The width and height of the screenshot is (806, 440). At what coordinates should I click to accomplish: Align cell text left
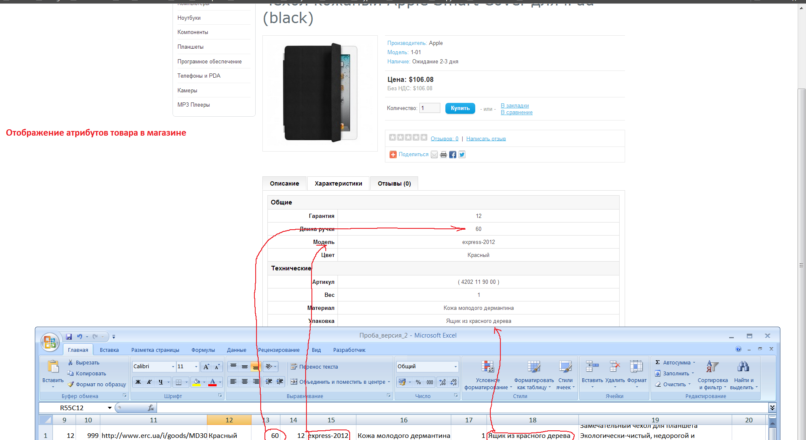233,382
